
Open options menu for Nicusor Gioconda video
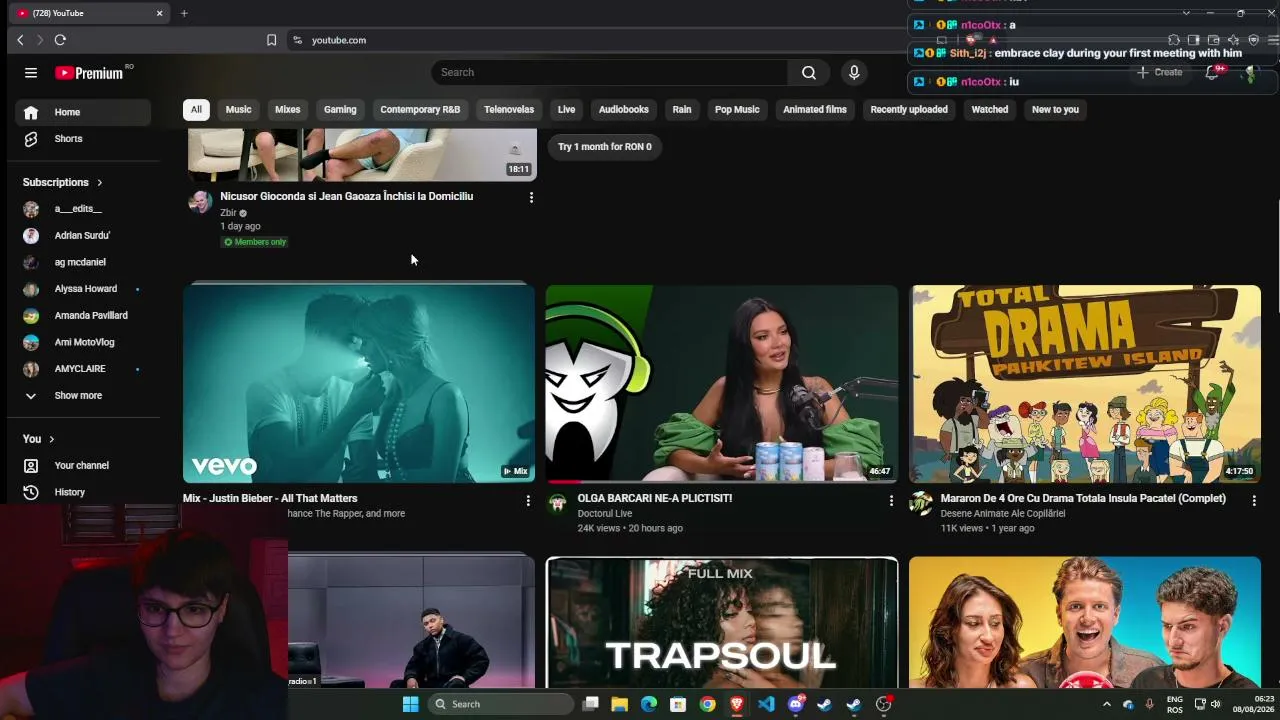point(531,198)
